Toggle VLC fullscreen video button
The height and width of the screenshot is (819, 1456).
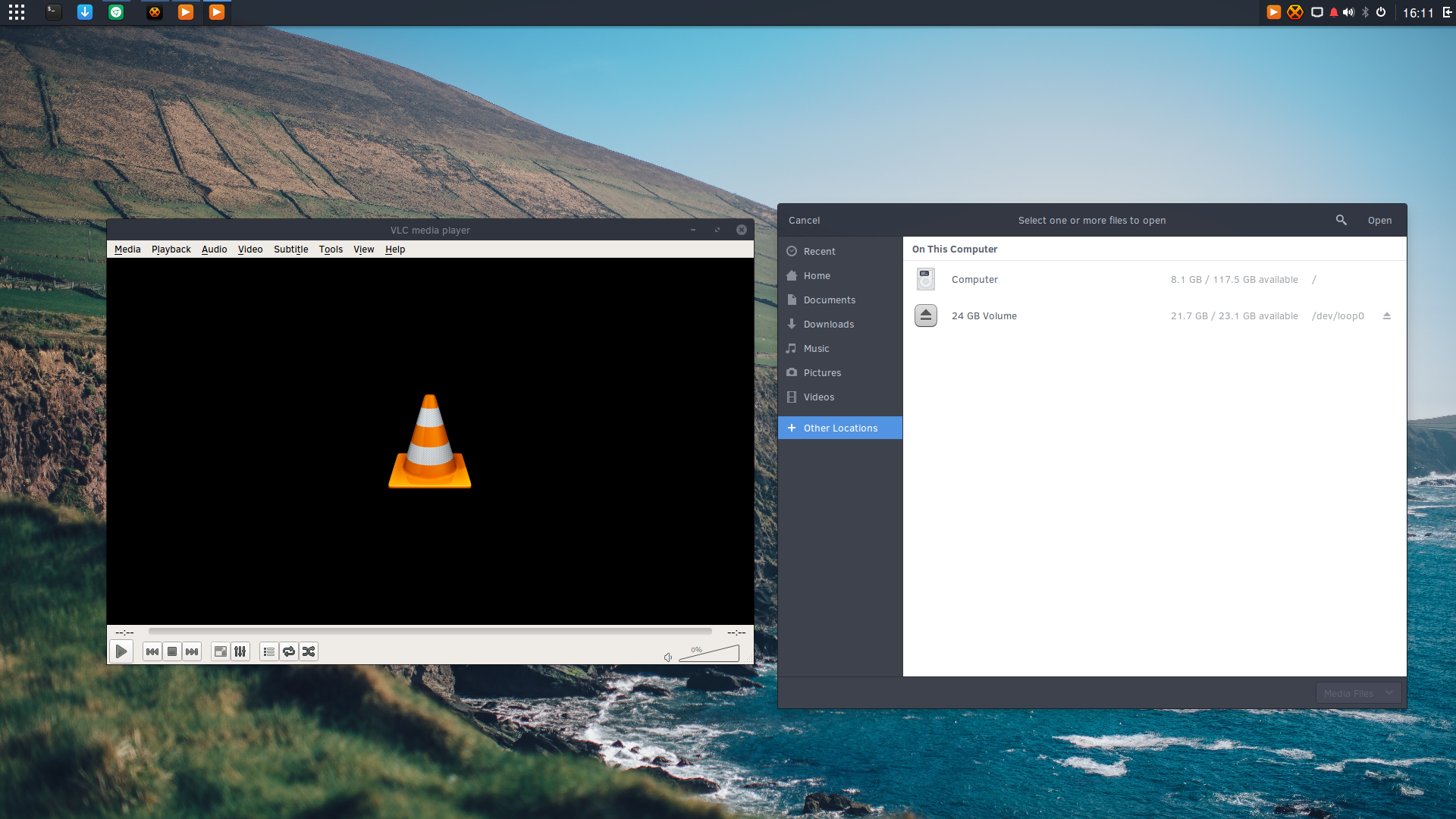(x=221, y=651)
